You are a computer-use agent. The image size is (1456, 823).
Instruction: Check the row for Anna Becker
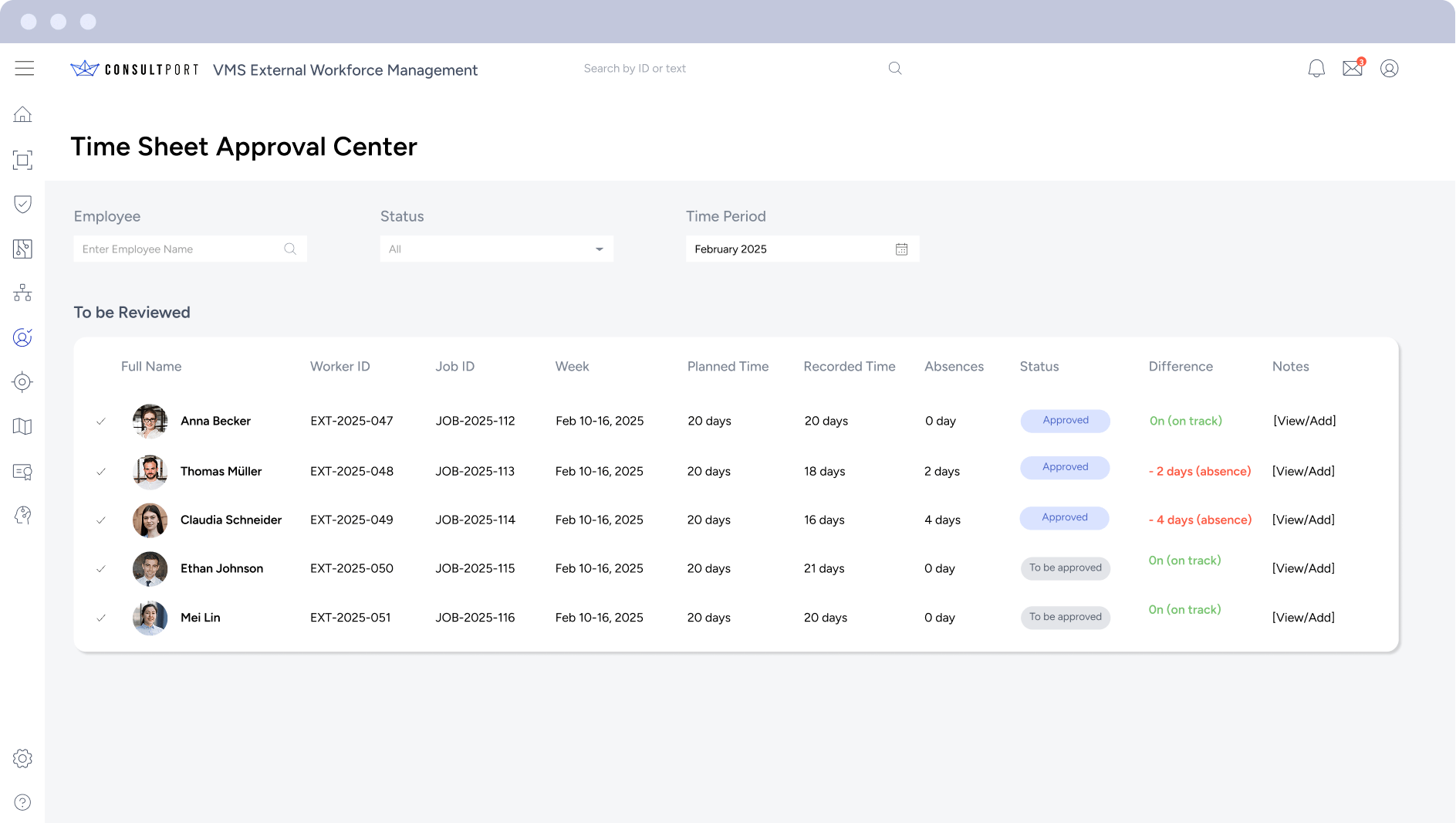pyautogui.click(x=101, y=421)
